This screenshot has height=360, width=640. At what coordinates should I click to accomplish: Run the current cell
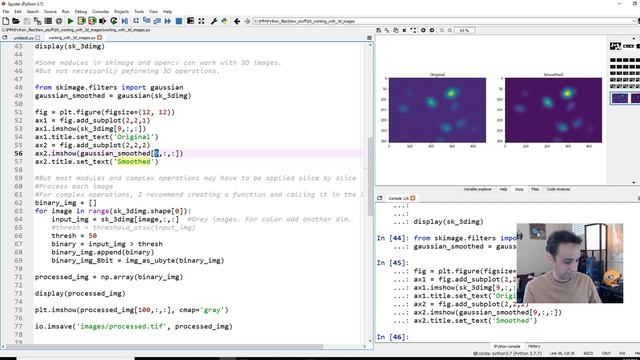tap(81, 21)
